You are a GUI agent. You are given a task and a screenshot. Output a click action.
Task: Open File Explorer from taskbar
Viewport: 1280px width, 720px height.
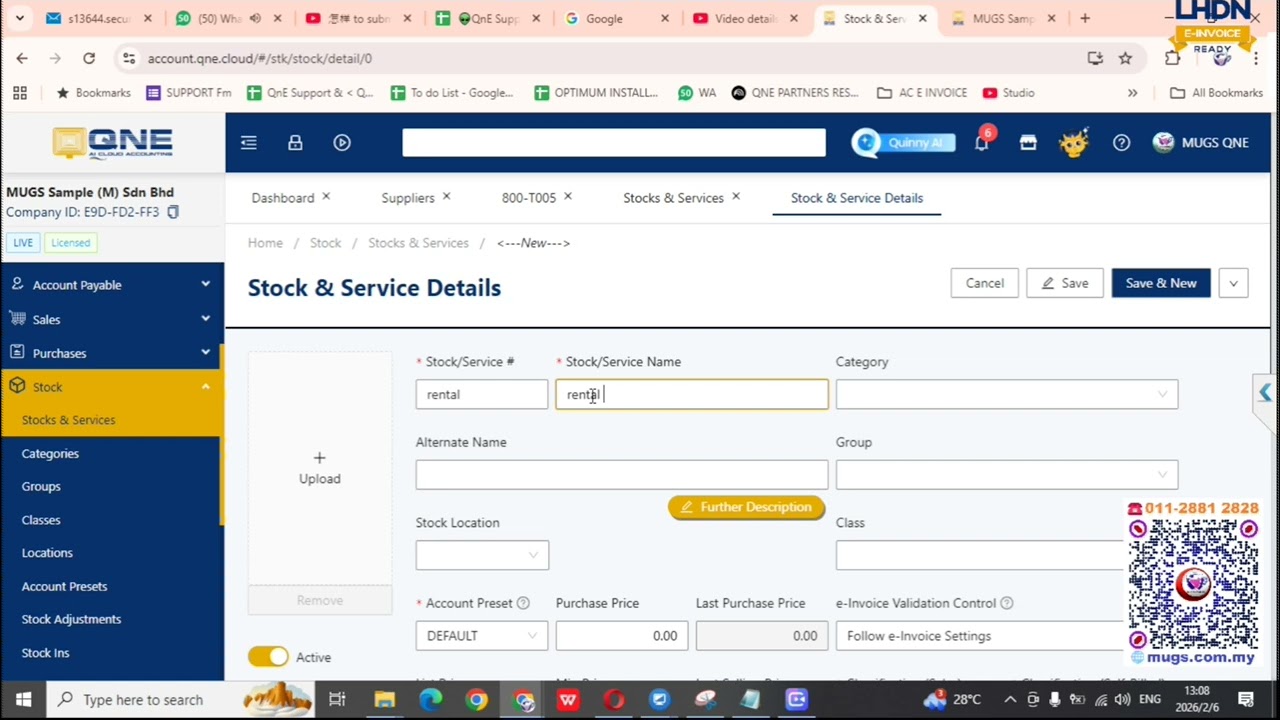[x=384, y=699]
